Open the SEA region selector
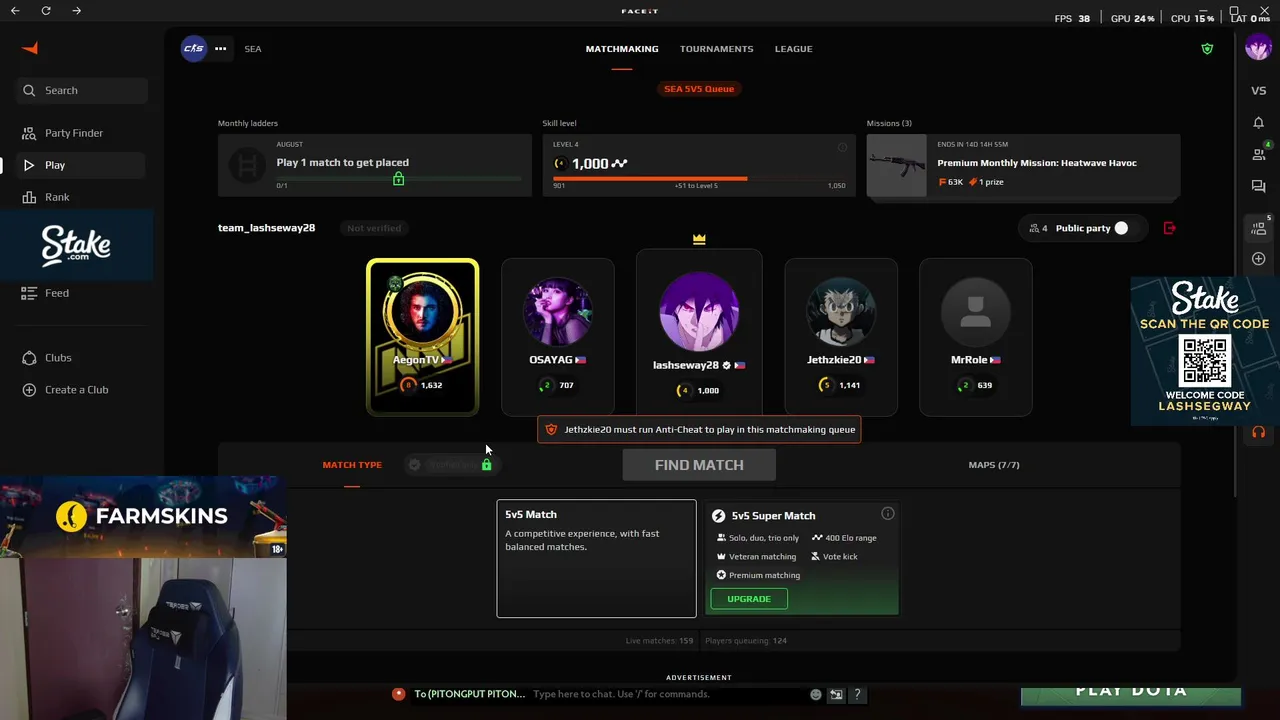 [x=253, y=48]
